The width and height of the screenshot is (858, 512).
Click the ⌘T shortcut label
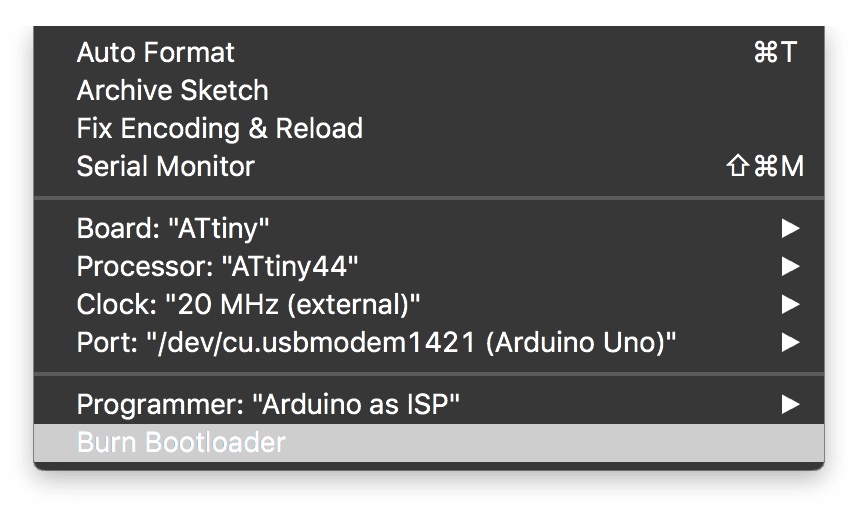pyautogui.click(x=775, y=53)
